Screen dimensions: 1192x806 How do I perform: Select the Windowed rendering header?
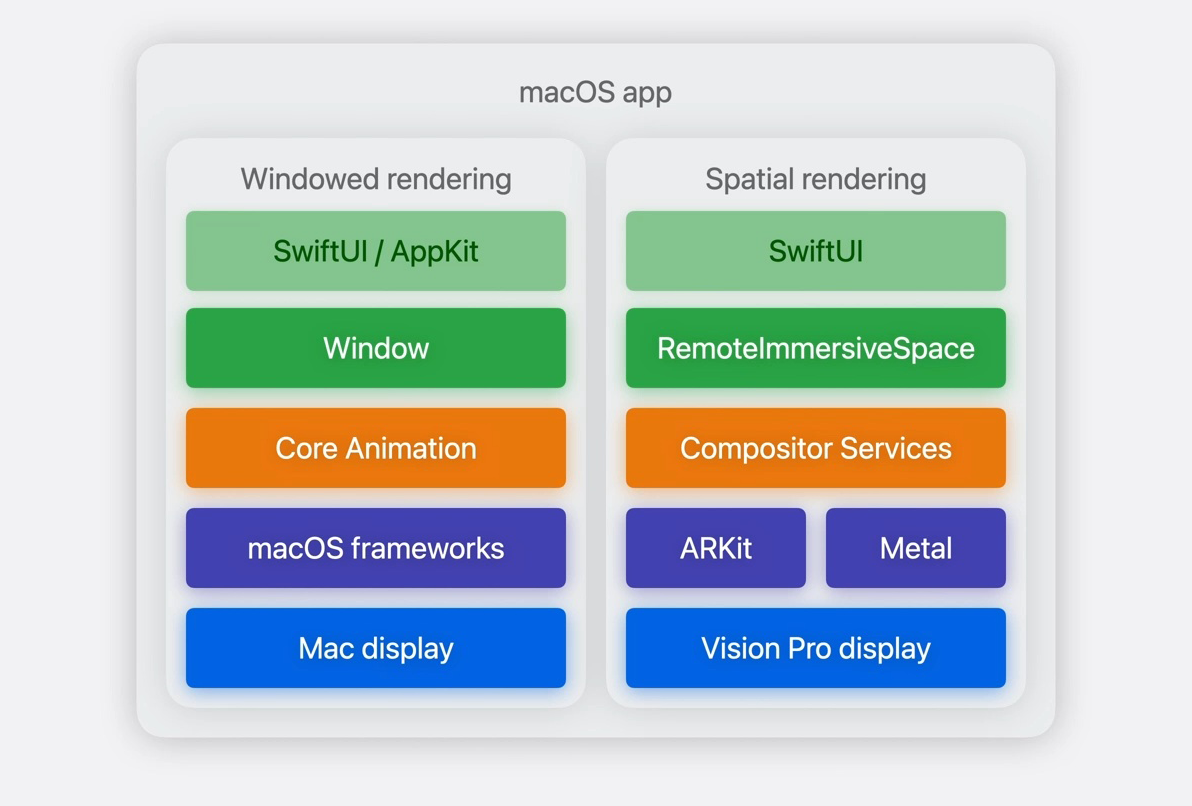pos(375,179)
